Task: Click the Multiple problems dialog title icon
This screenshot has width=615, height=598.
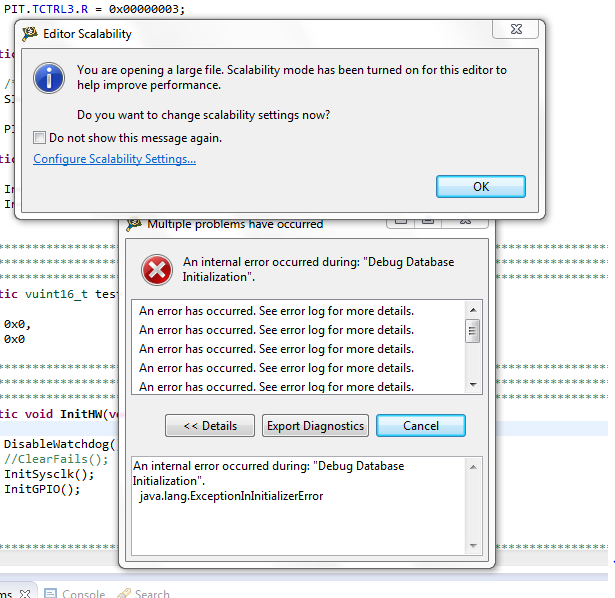Action: click(134, 224)
